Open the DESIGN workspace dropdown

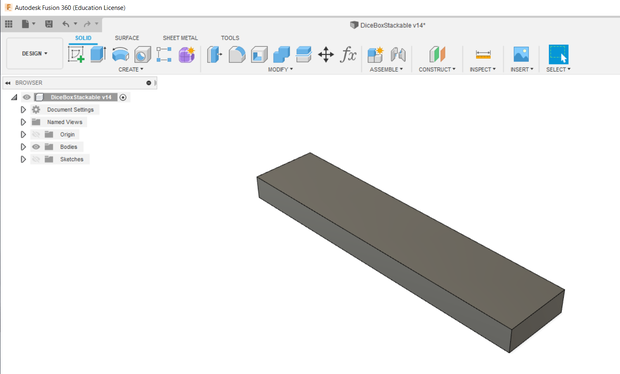click(34, 53)
